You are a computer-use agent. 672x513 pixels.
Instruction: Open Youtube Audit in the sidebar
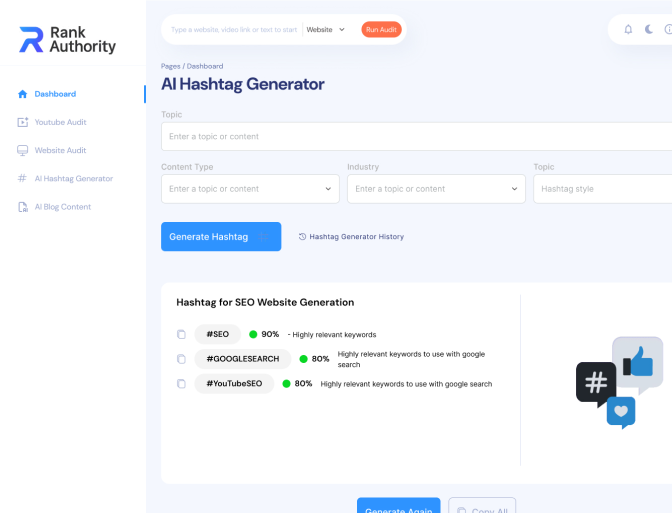click(60, 122)
